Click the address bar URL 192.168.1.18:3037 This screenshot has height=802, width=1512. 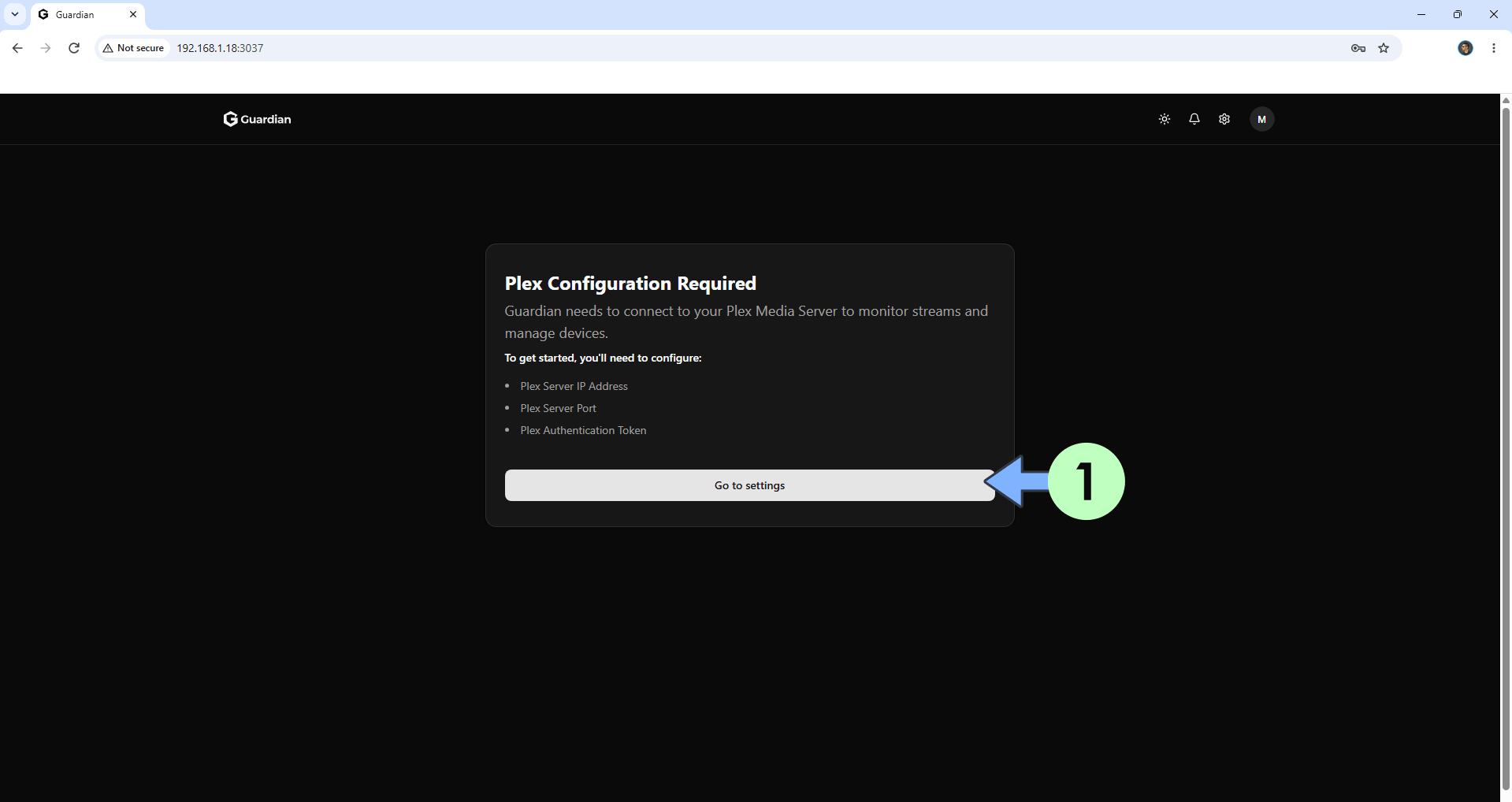point(220,48)
